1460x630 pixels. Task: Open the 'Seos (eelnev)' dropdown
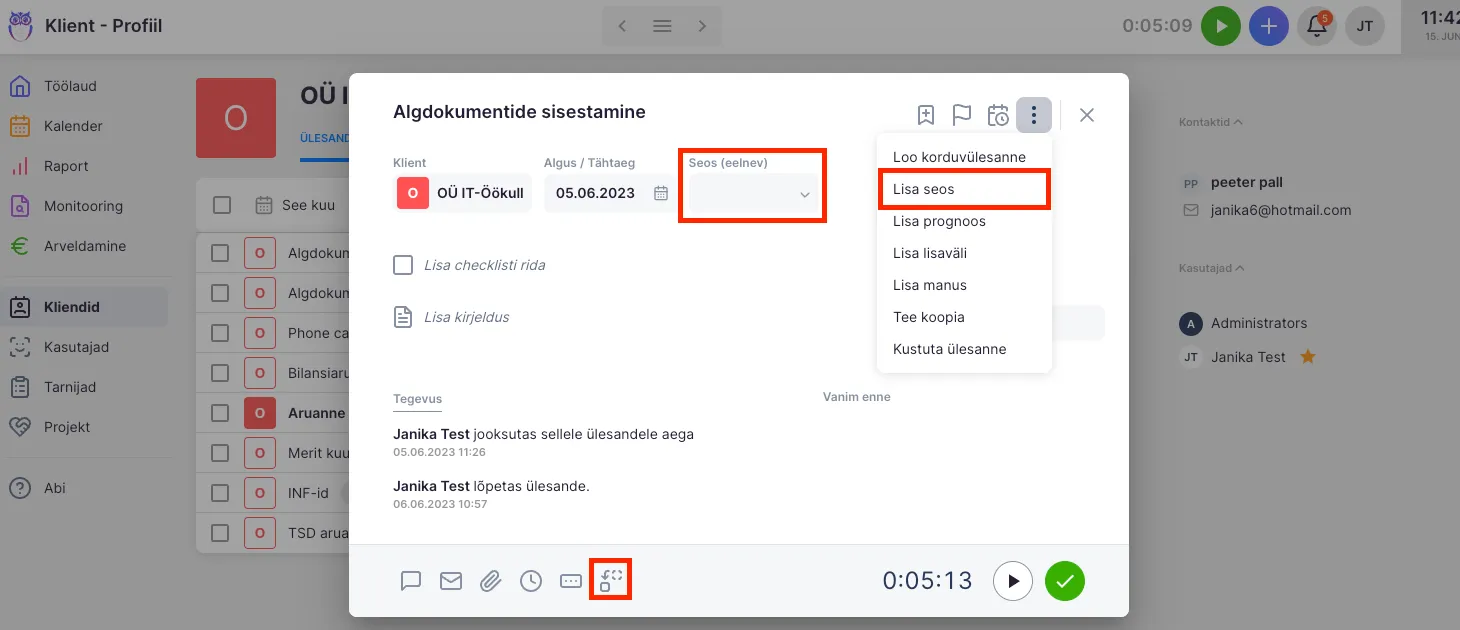click(752, 193)
